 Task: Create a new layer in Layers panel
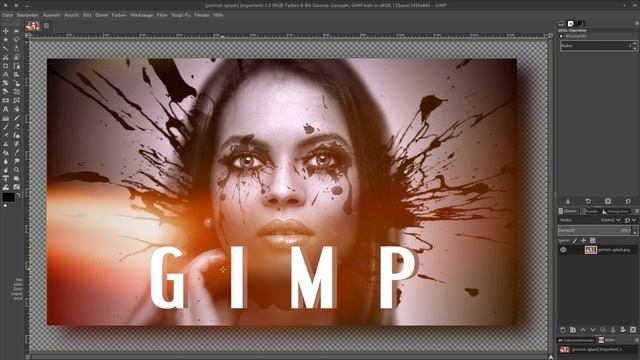coord(563,329)
